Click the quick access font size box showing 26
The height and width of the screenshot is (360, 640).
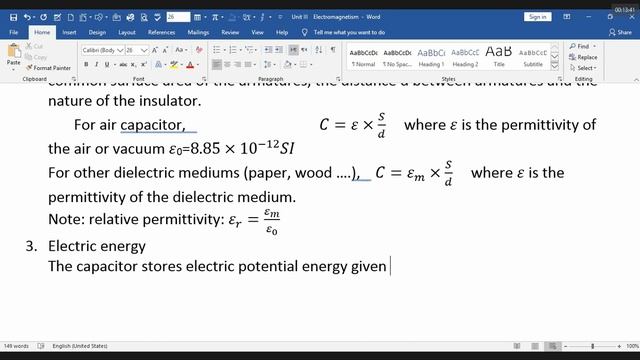click(x=178, y=17)
